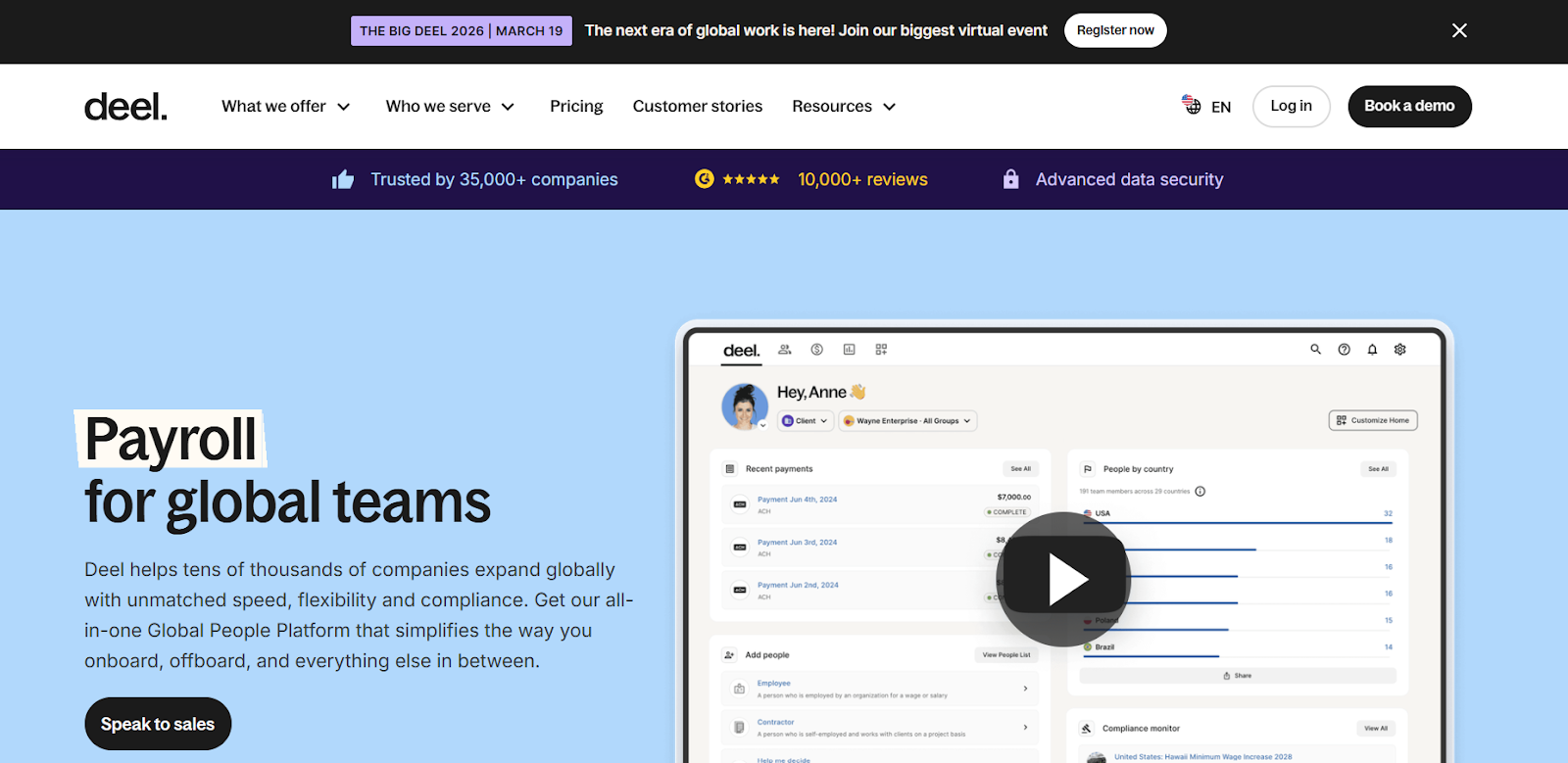Expand the What we offer menu
This screenshot has height=763, width=1568.
285,106
